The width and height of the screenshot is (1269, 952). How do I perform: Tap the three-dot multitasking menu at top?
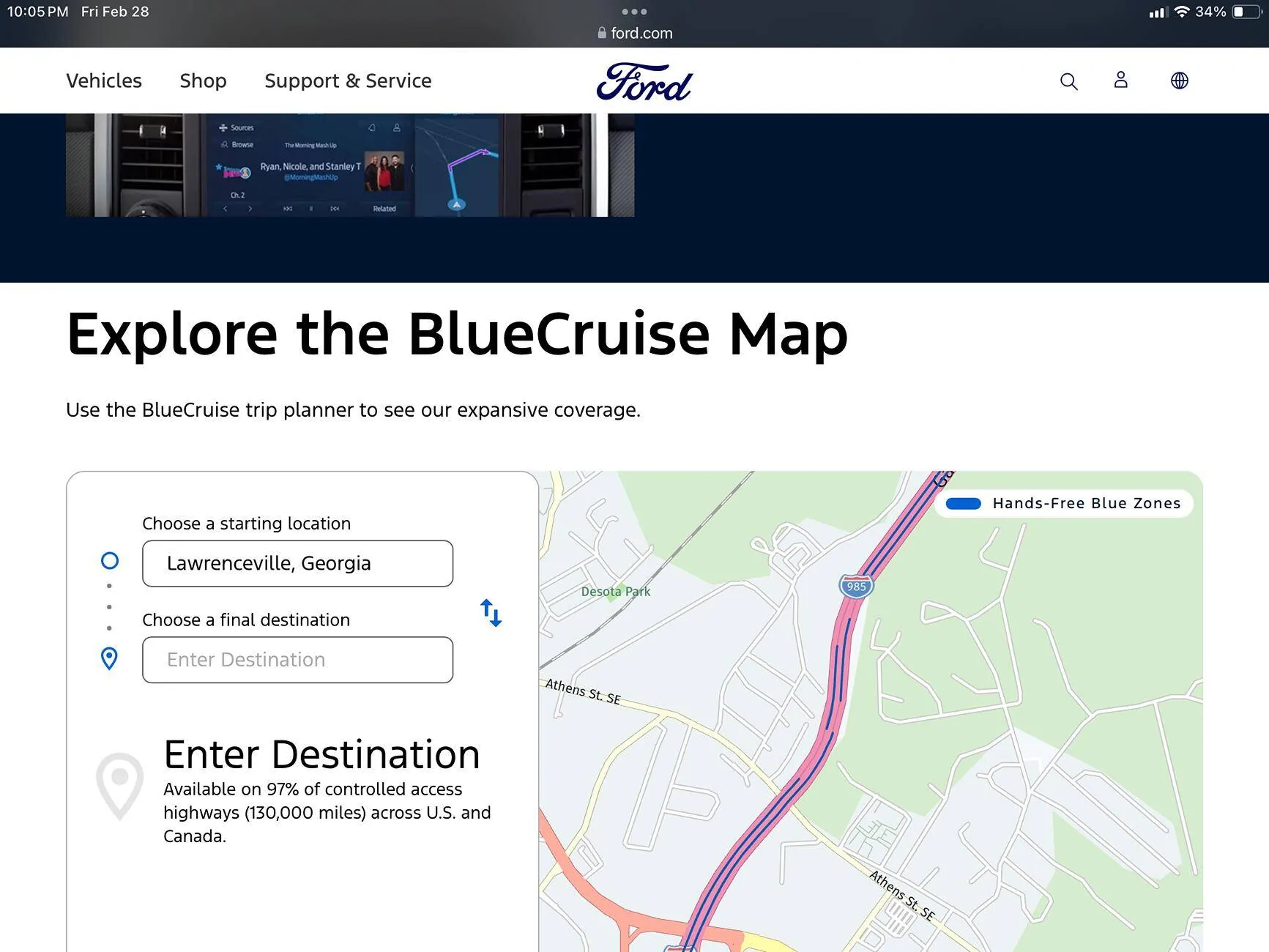pos(634,12)
